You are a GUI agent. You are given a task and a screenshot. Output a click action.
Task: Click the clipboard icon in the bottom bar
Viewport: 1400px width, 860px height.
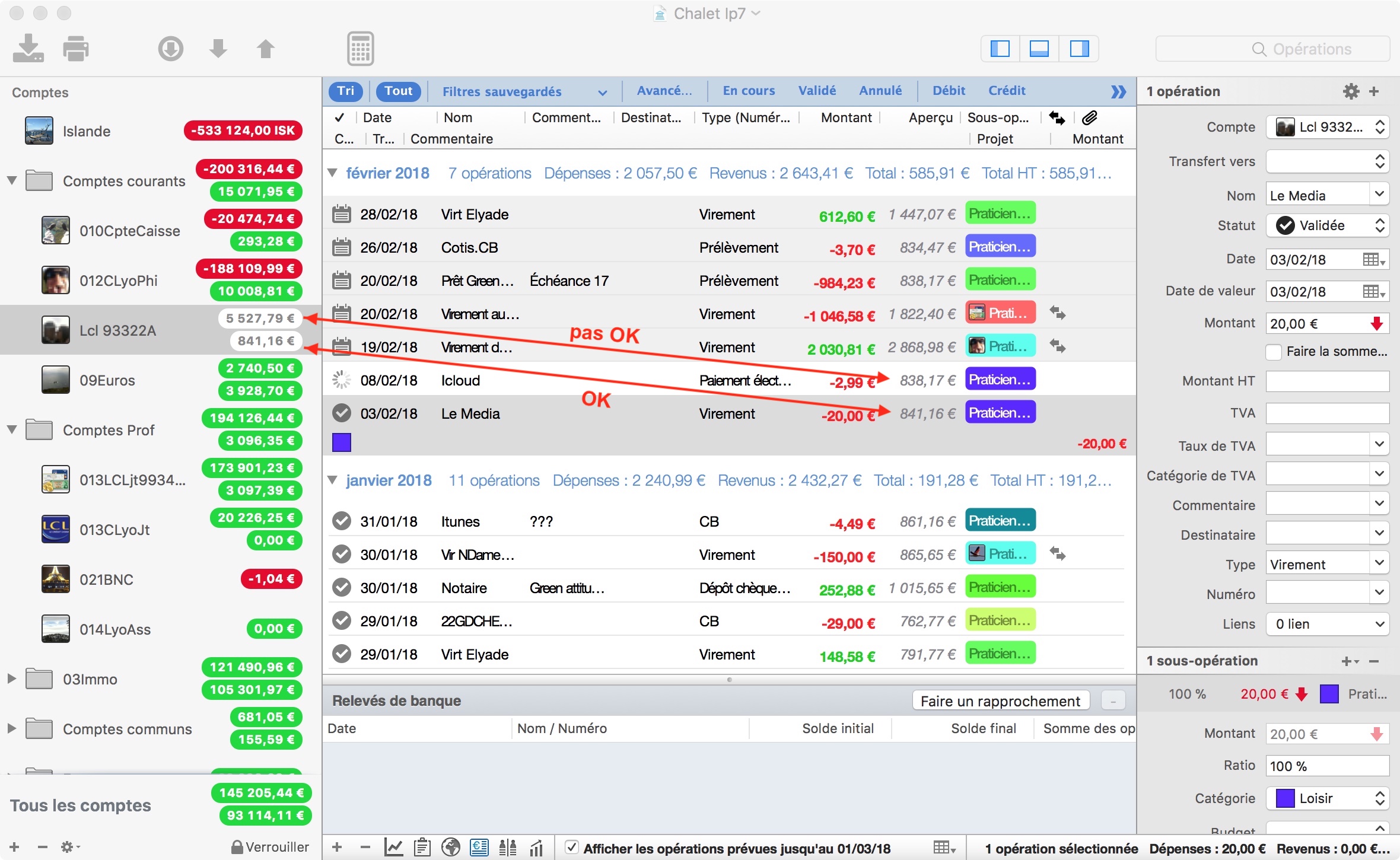click(422, 848)
